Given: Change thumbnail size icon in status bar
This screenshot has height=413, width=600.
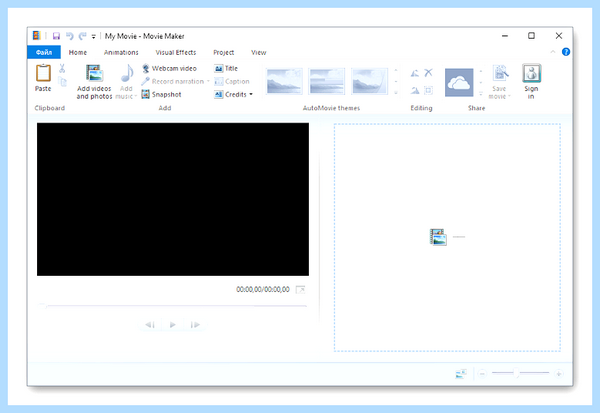Looking at the screenshot, I should [461, 374].
